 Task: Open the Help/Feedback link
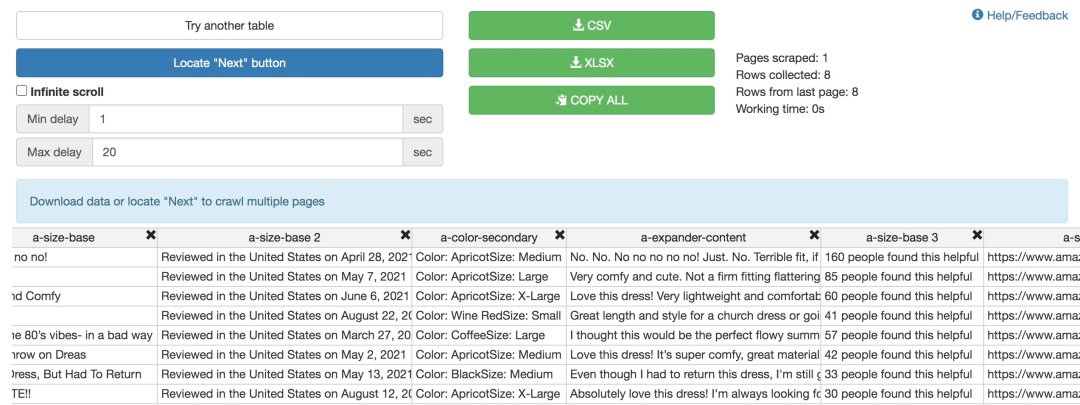tap(1027, 15)
